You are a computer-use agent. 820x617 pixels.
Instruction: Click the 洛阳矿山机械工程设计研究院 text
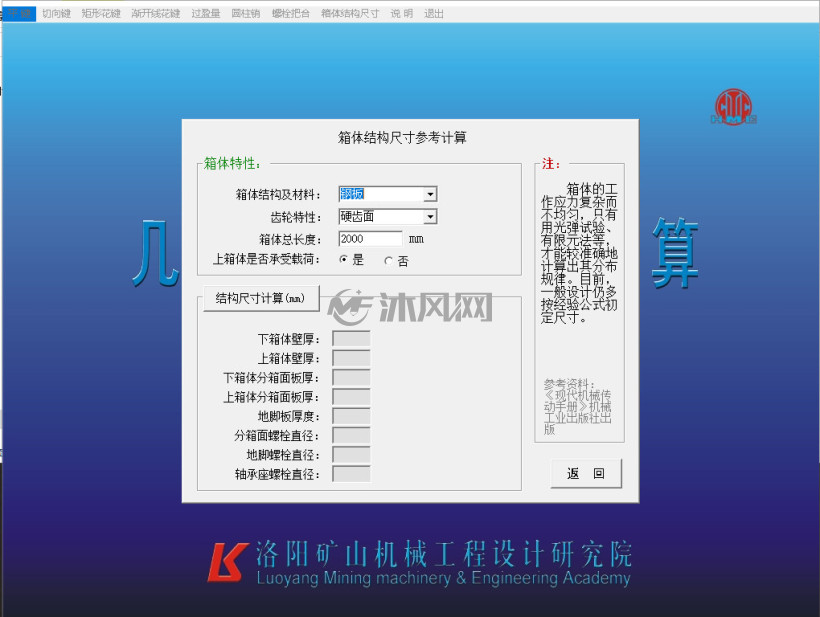(444, 555)
